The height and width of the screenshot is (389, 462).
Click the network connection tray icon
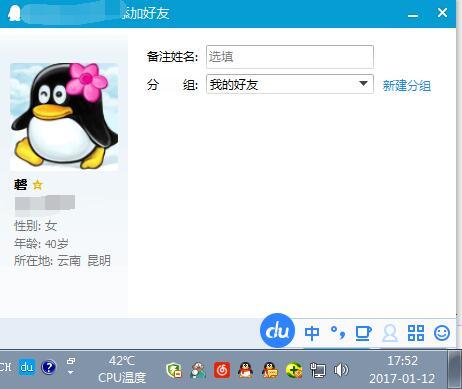coord(317,370)
